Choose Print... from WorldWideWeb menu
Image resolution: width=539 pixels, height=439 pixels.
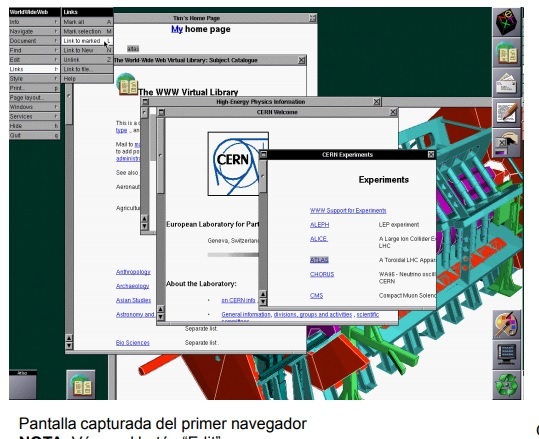(x=34, y=88)
